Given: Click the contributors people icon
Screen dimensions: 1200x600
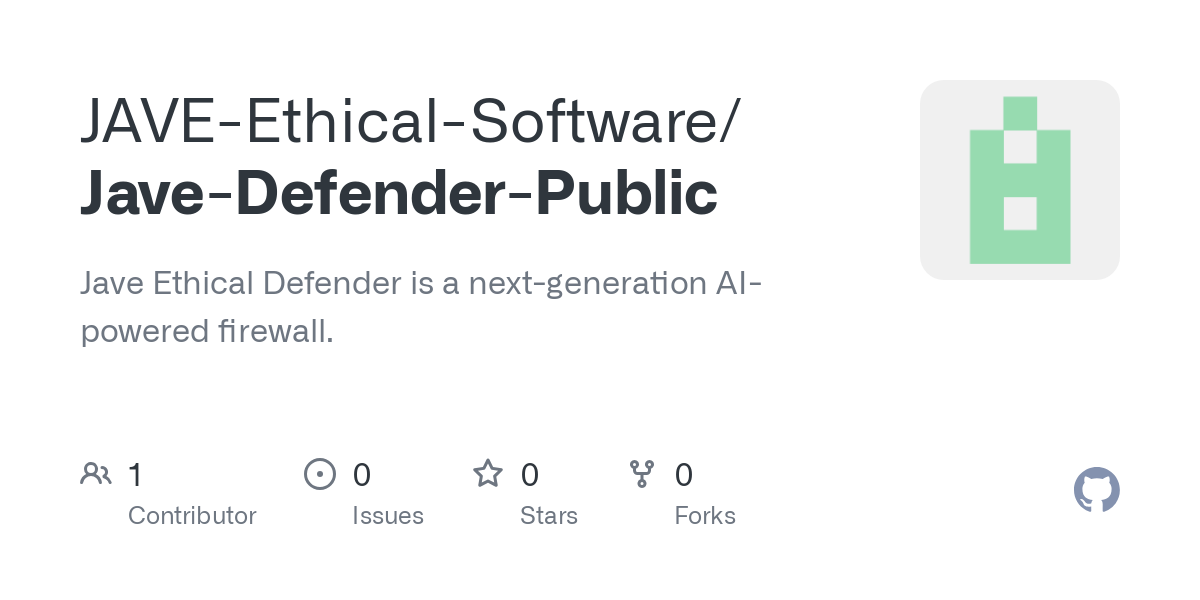Looking at the screenshot, I should [x=96, y=474].
